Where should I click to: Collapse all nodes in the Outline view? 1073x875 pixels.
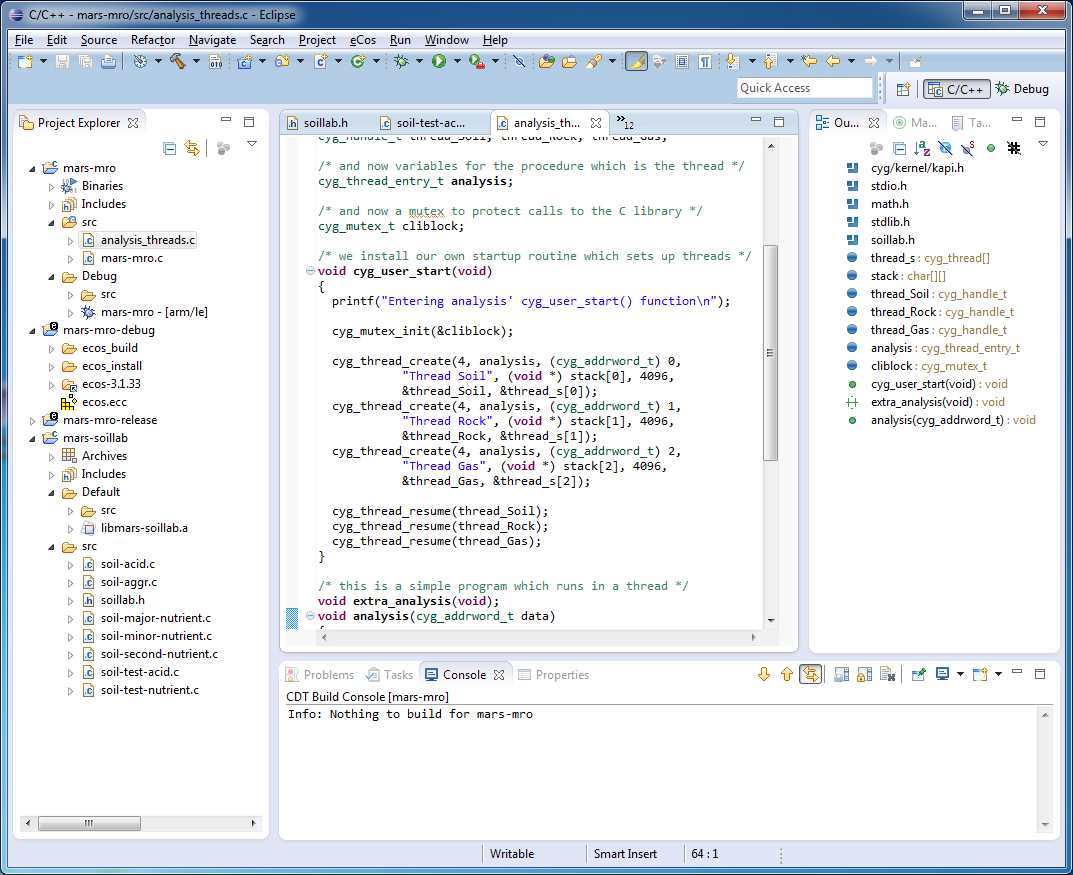[x=900, y=147]
